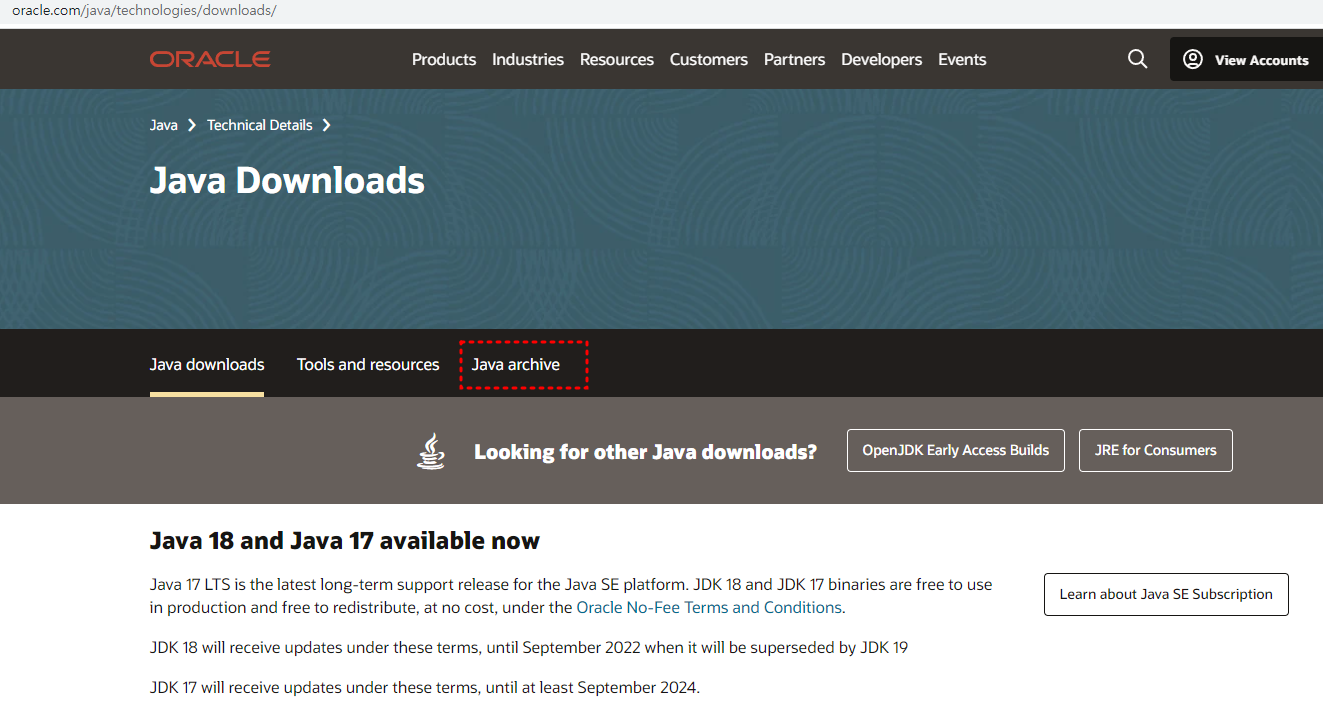Click Learn about Java SE Subscription
Screen dimensions: 1323x721
tap(1166, 594)
